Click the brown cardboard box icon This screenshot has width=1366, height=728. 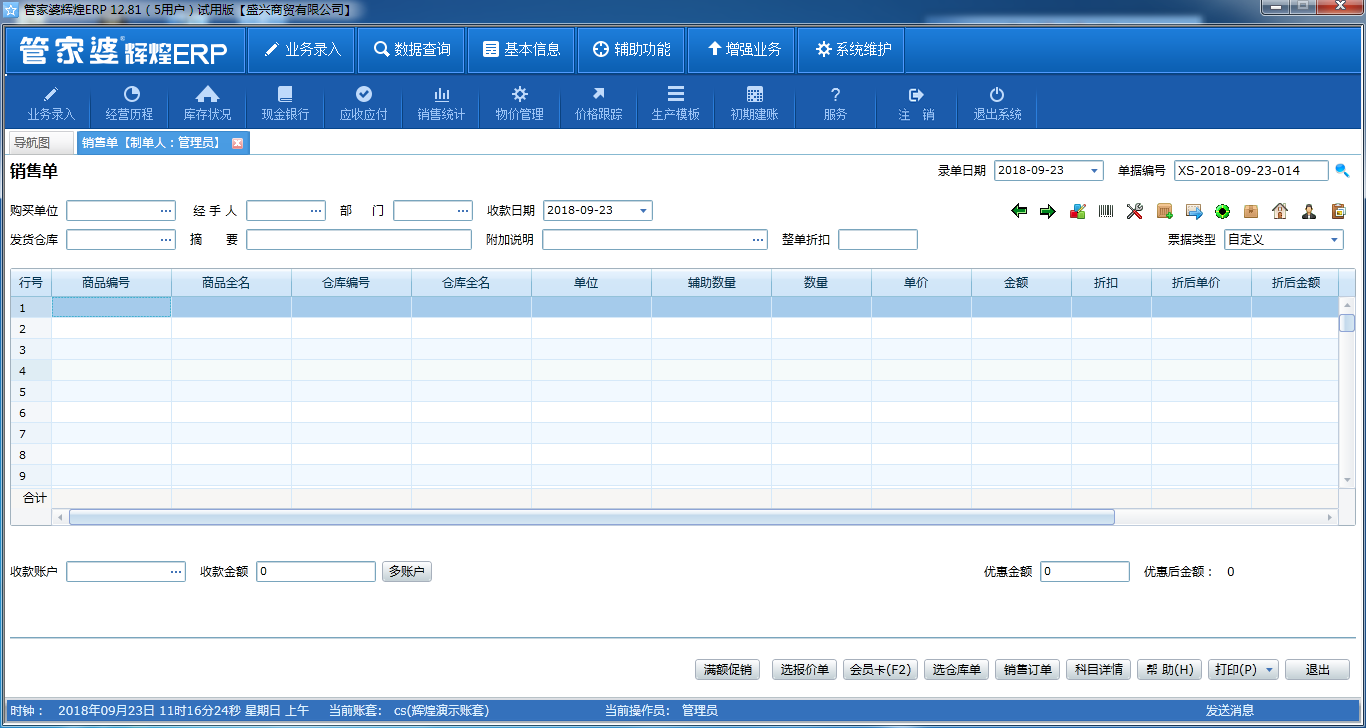1251,211
